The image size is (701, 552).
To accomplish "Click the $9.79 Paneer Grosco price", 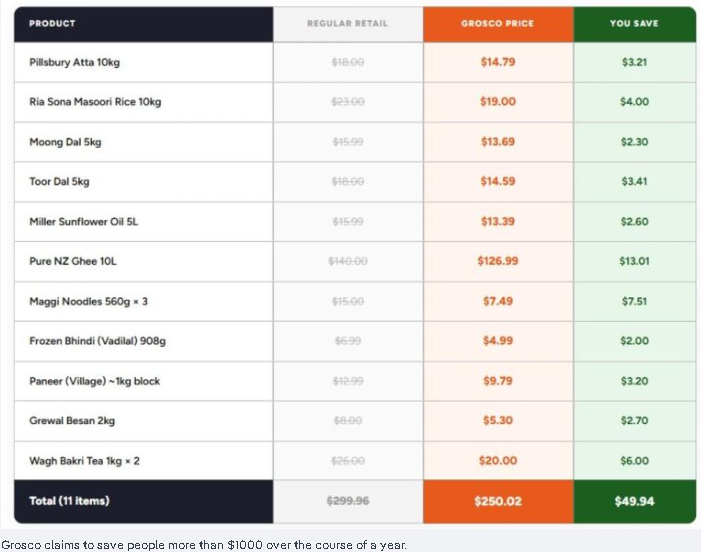I will coord(498,381).
